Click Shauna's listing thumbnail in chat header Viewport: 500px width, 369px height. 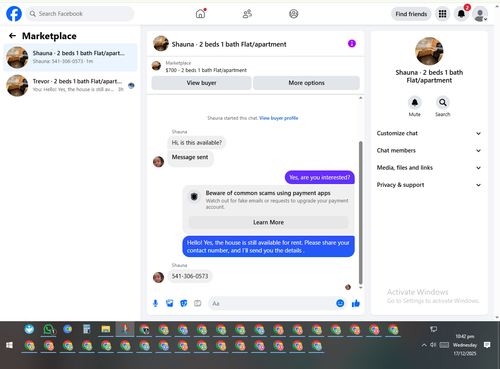161,44
